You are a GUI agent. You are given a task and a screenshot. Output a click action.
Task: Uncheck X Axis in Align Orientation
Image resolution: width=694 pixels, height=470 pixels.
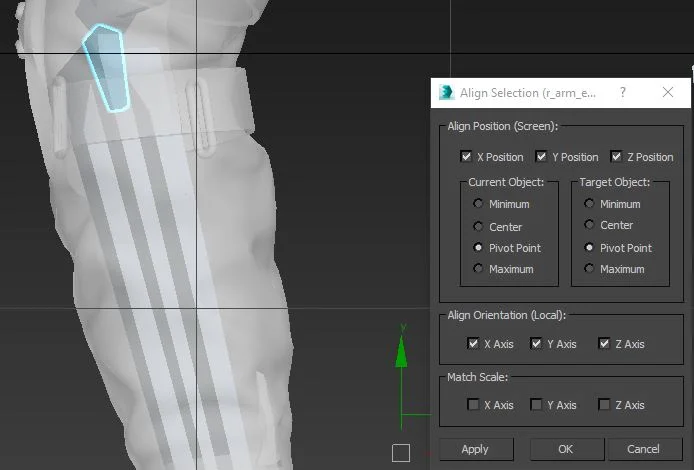coord(473,343)
